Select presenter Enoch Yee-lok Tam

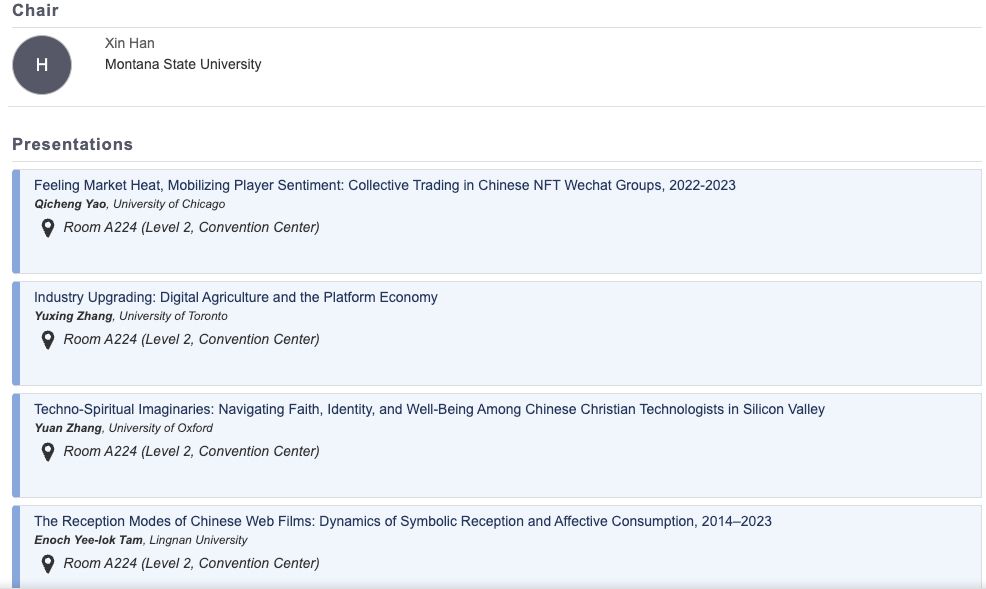[x=88, y=540]
